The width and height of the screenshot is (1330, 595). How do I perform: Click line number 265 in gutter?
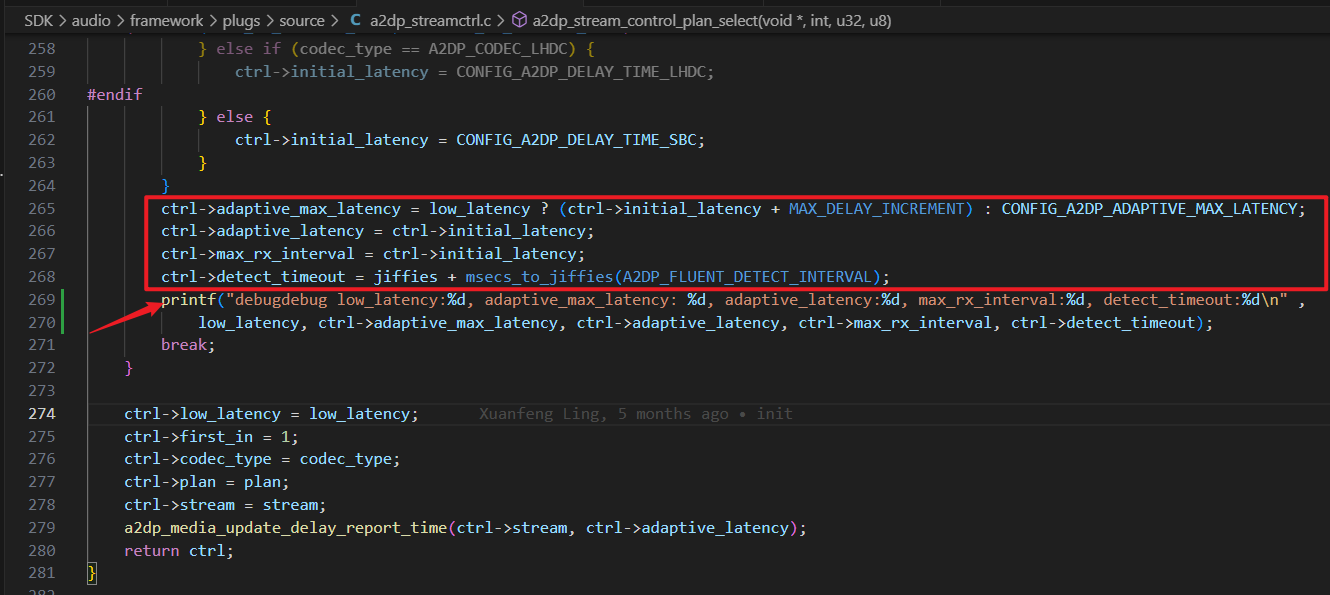point(42,208)
